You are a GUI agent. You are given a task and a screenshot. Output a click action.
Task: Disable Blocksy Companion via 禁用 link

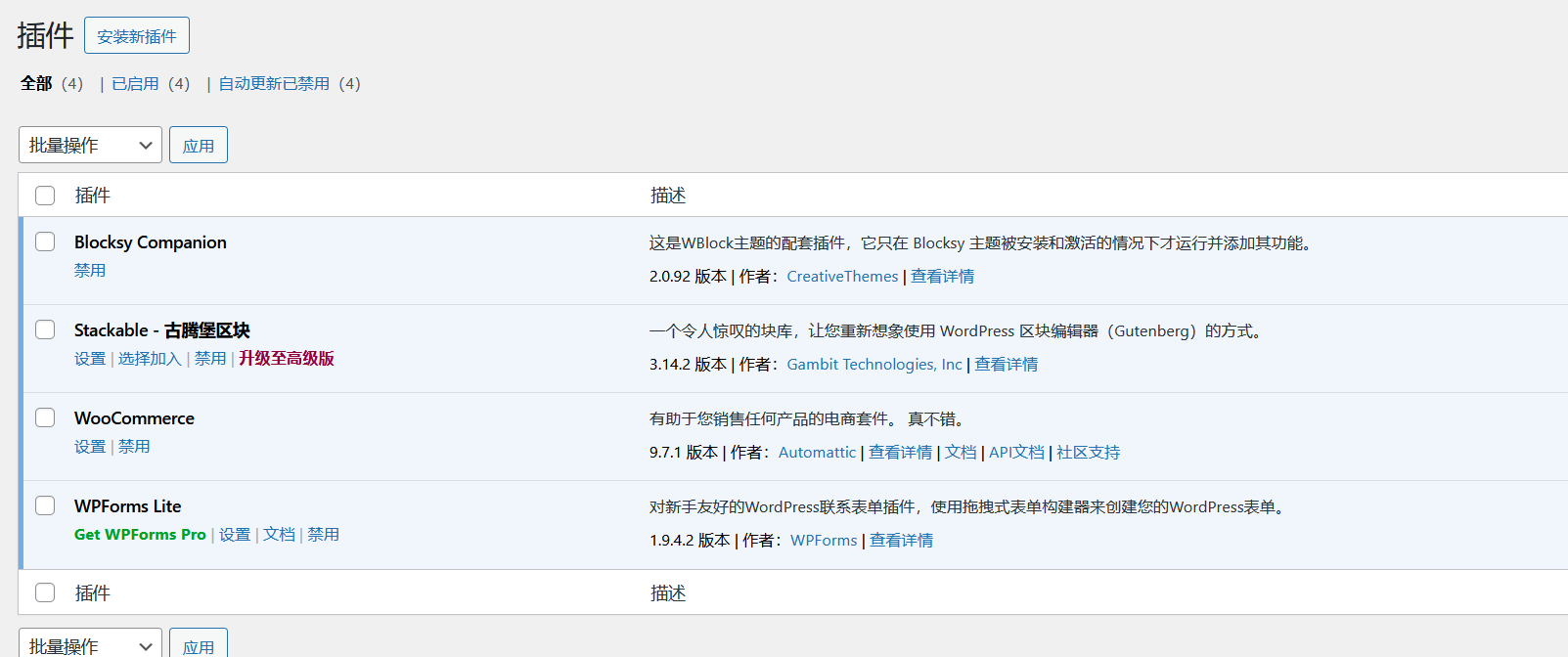click(90, 271)
